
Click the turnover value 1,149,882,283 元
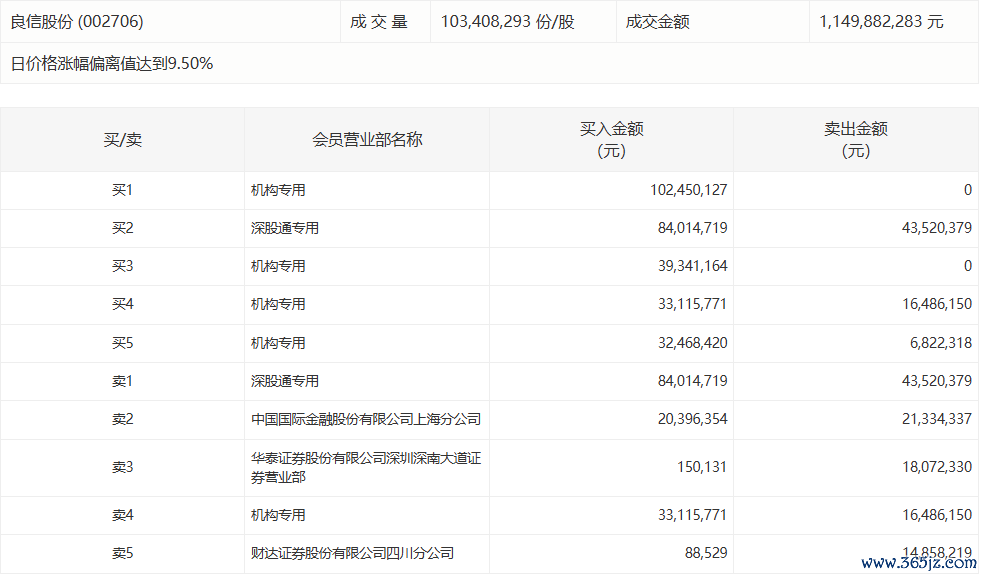pos(881,22)
